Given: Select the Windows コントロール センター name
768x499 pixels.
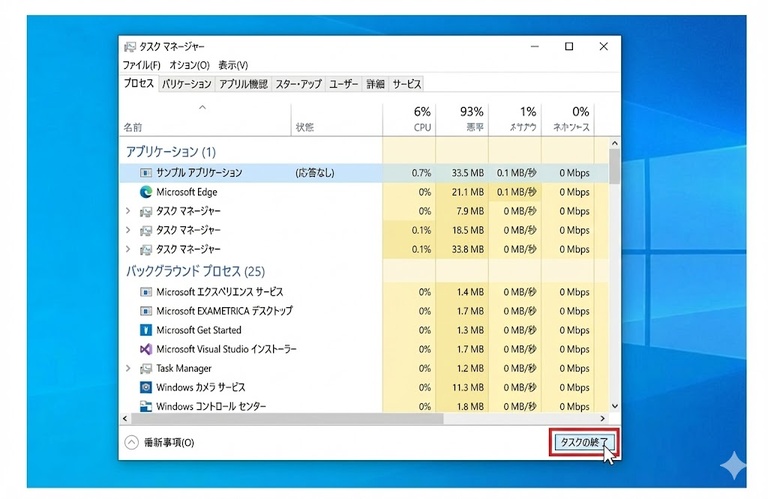Looking at the screenshot, I should coord(212,406).
